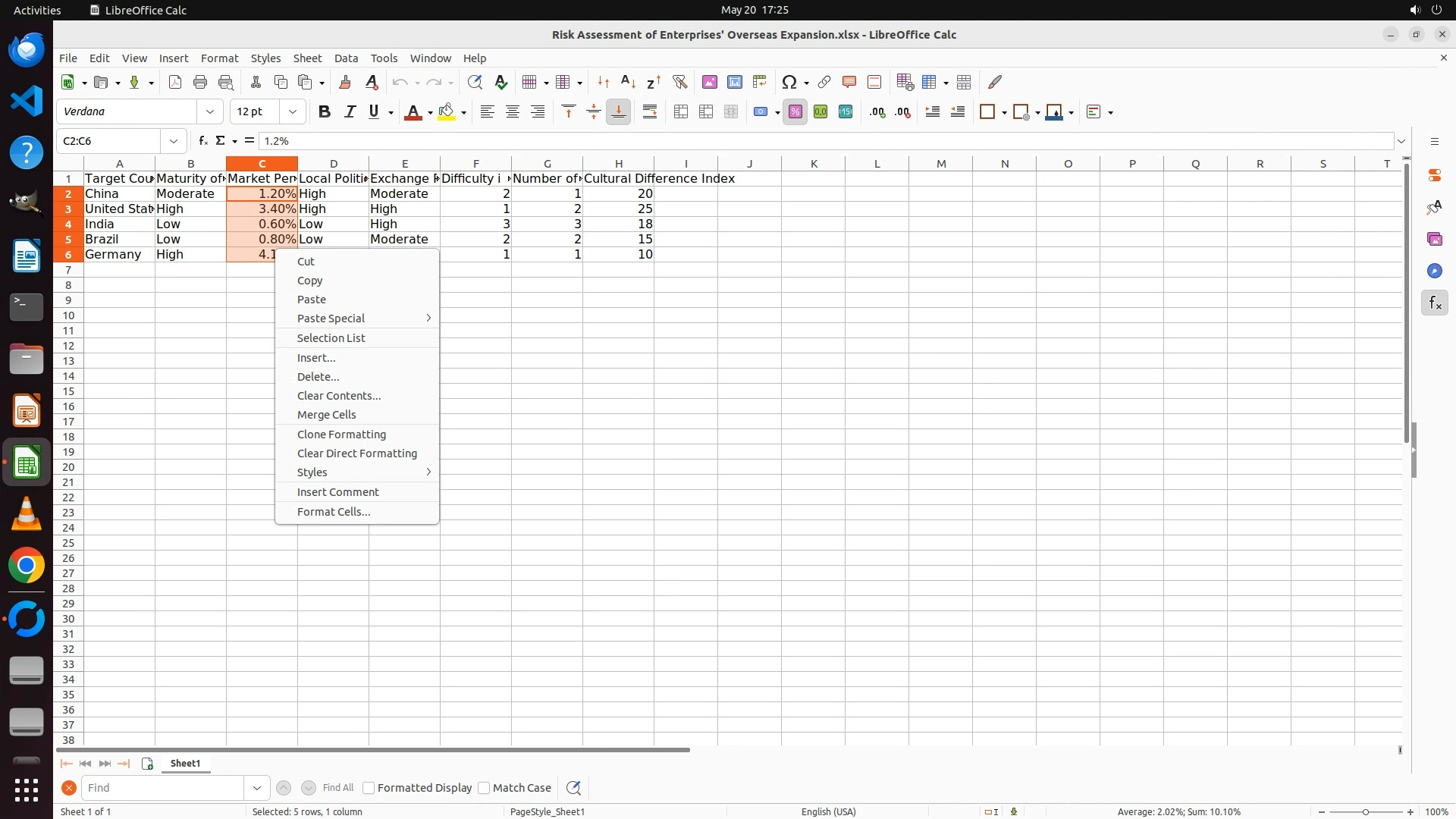
Task: Open the Function Wizard icon
Action: pos(202,141)
